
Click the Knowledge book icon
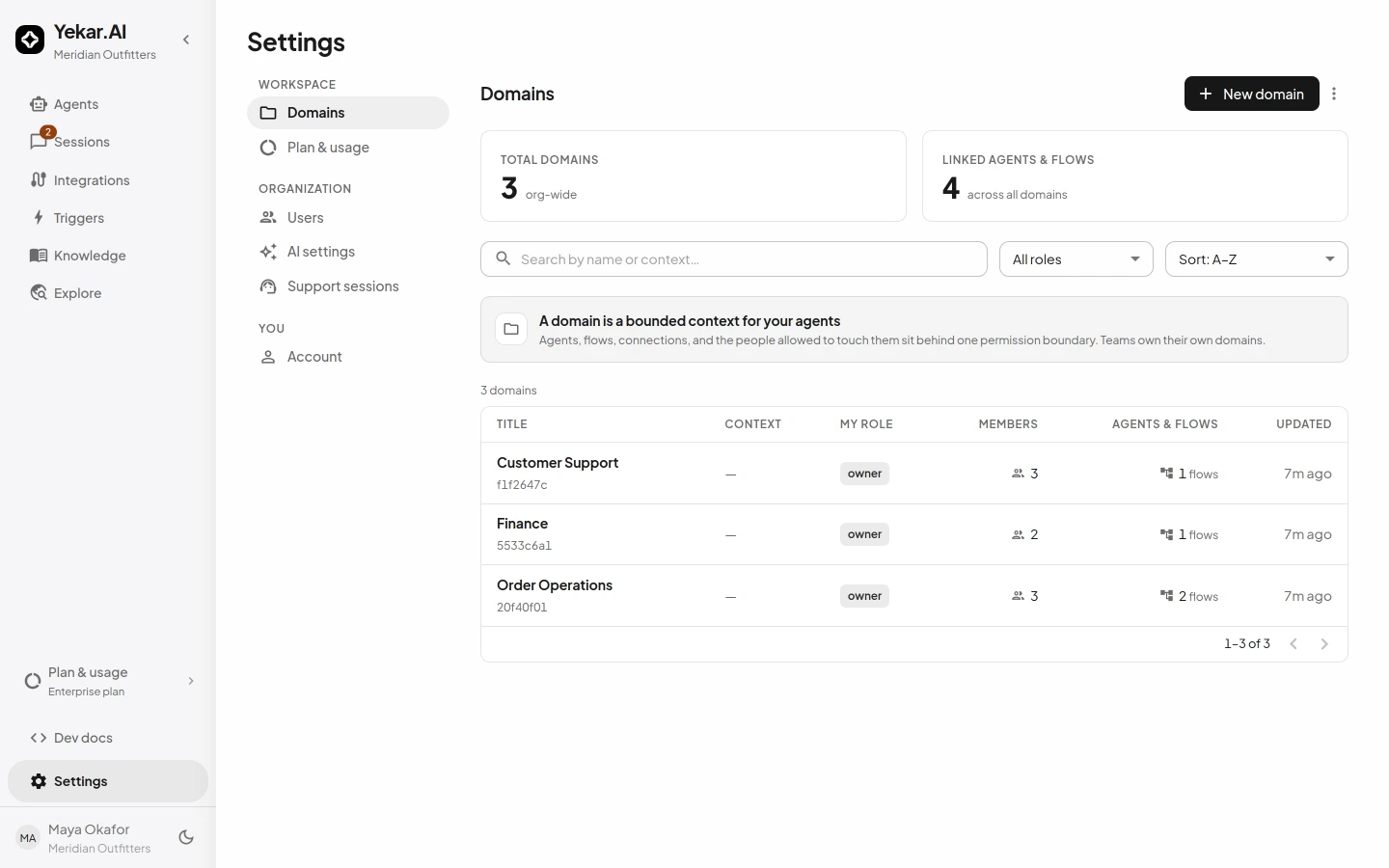pos(39,256)
